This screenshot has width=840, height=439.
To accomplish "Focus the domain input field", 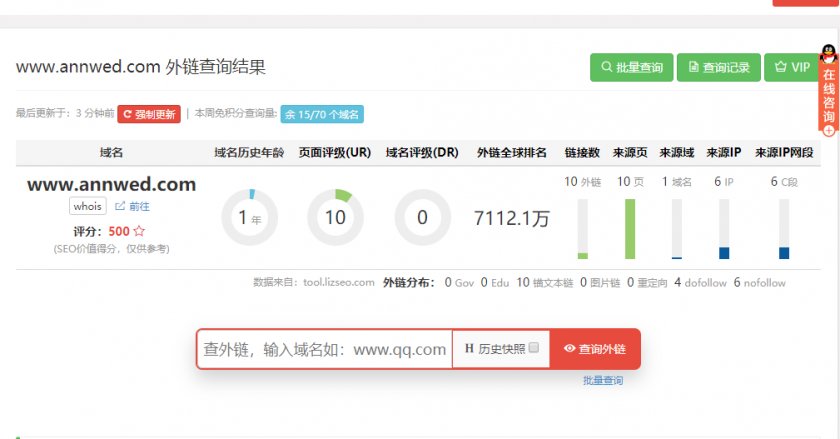I will coord(324,349).
